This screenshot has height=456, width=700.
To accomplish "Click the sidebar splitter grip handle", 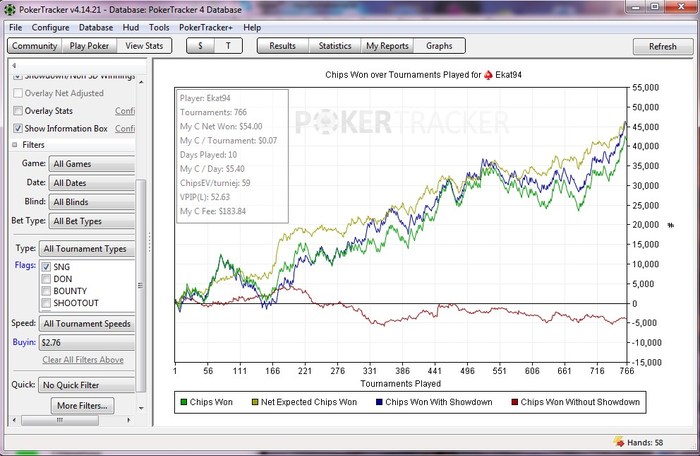I will coord(149,242).
